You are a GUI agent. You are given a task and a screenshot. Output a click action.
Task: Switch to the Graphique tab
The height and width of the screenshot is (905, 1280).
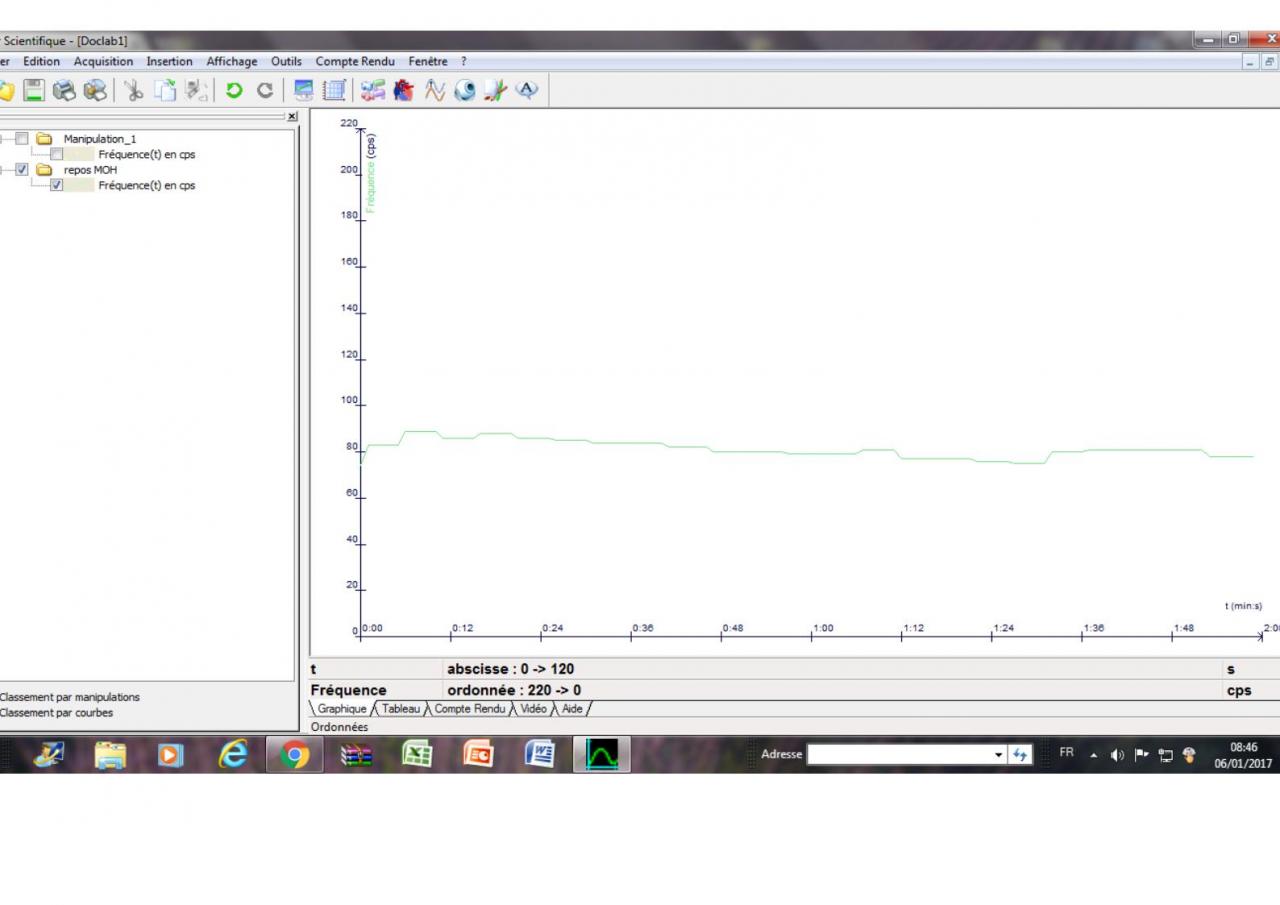click(342, 709)
